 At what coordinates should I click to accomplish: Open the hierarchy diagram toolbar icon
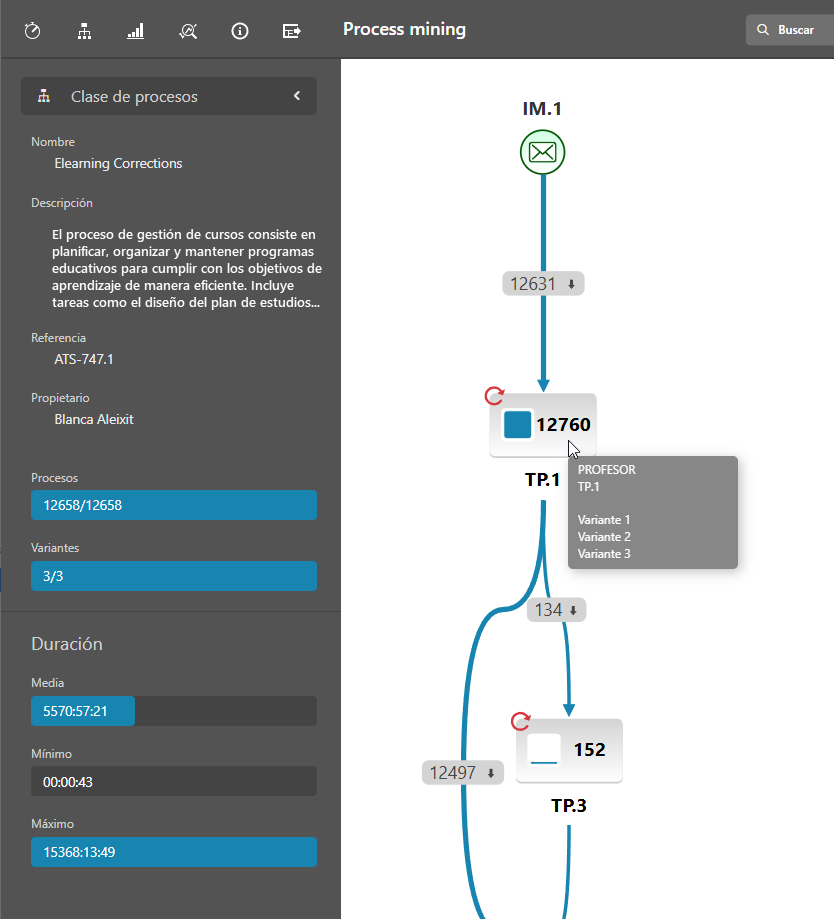[x=84, y=31]
